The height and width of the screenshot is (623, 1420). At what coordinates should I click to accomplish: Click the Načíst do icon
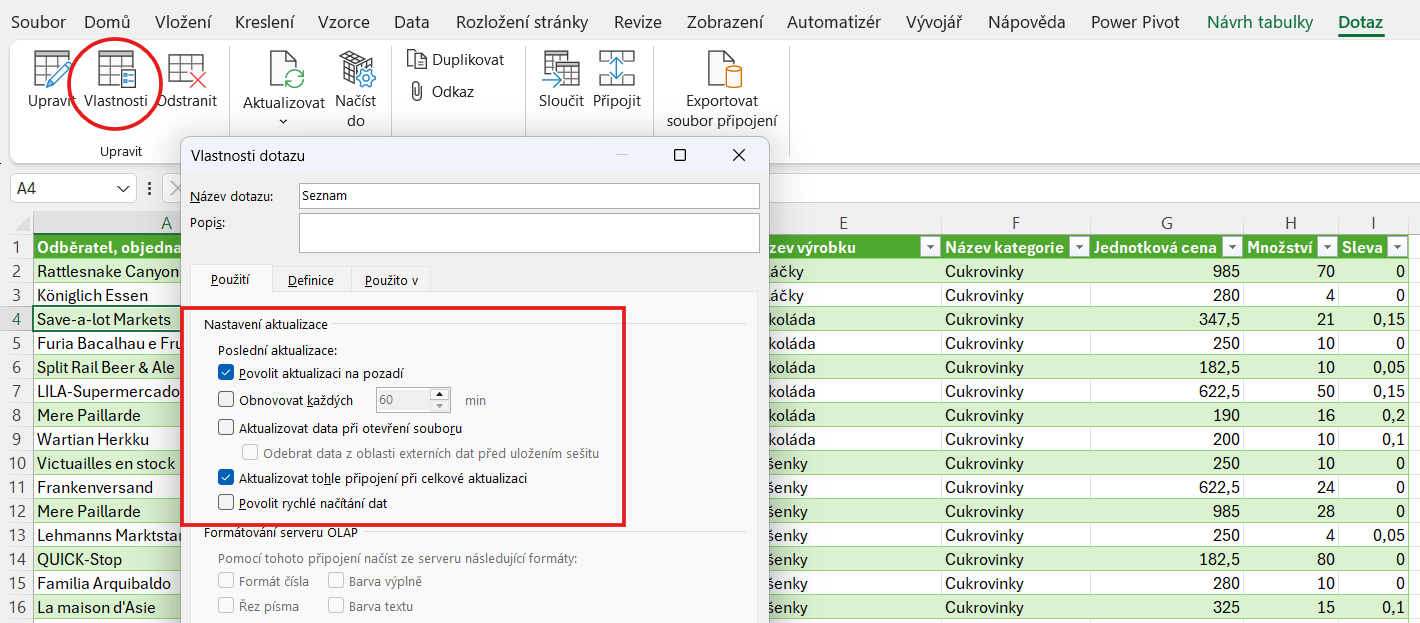pyautogui.click(x=356, y=72)
